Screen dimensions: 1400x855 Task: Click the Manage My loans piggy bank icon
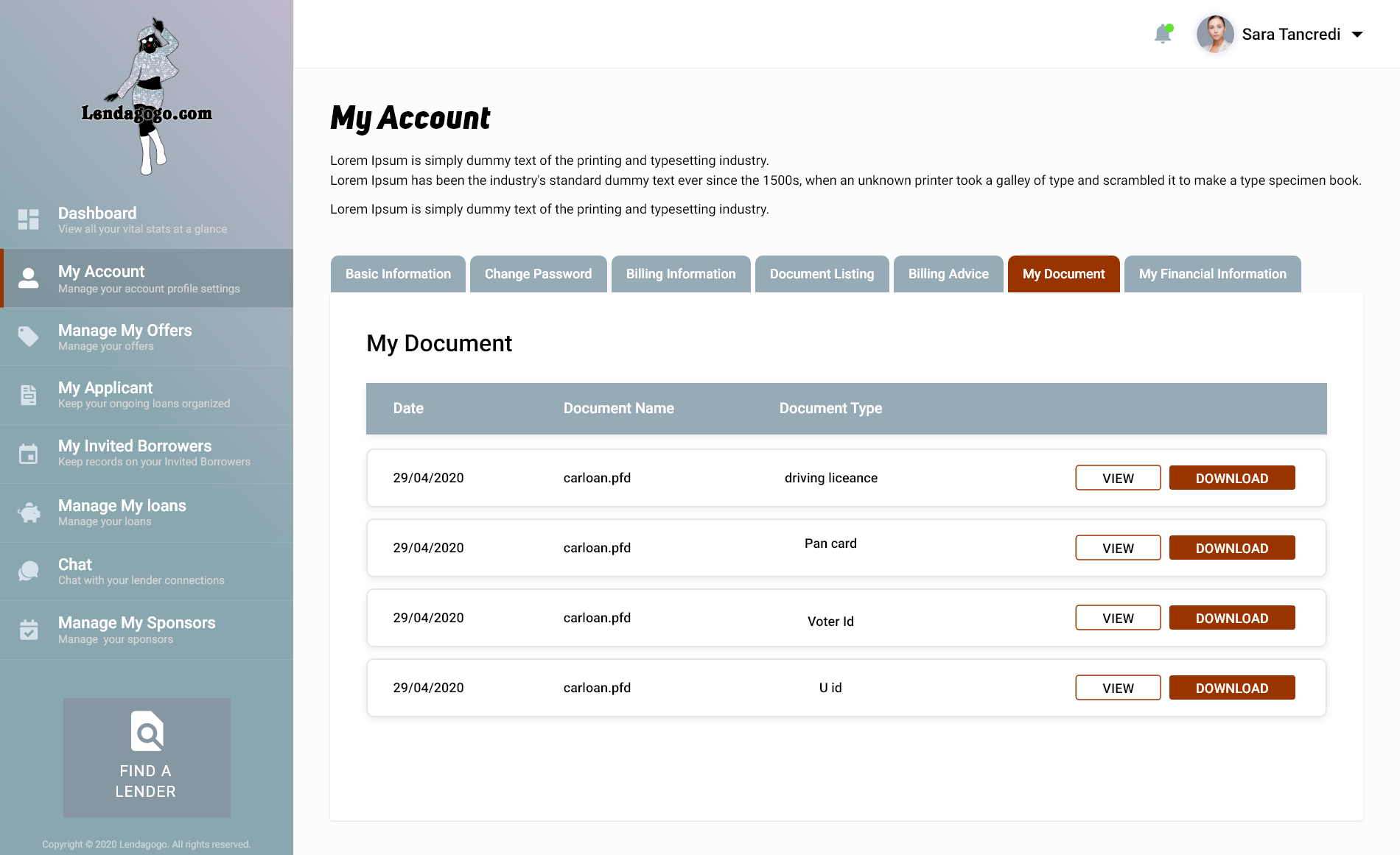tap(29, 513)
